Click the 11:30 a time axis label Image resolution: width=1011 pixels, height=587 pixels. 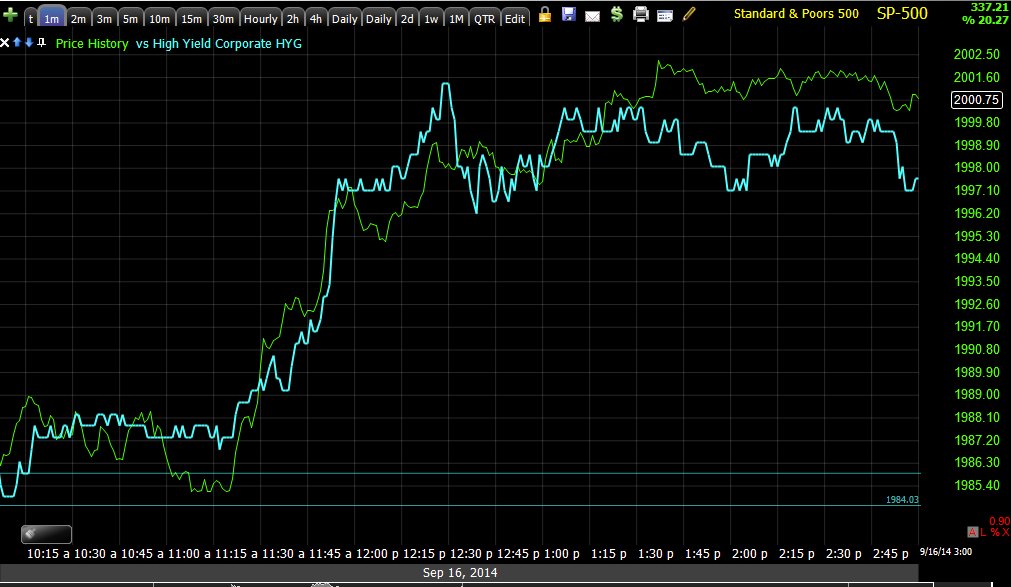[x=284, y=553]
